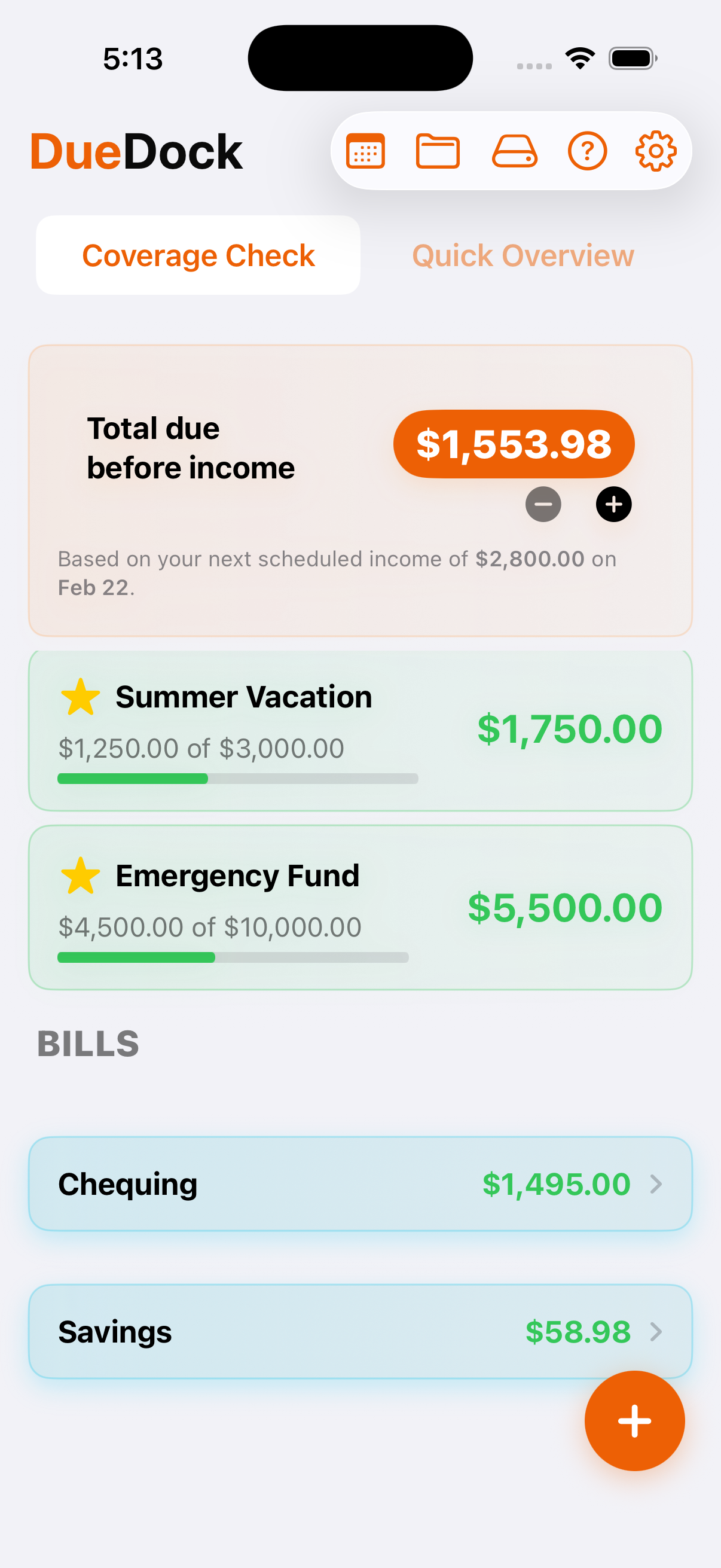Open the accounts drive icon
This screenshot has width=721, height=1568.
(514, 151)
